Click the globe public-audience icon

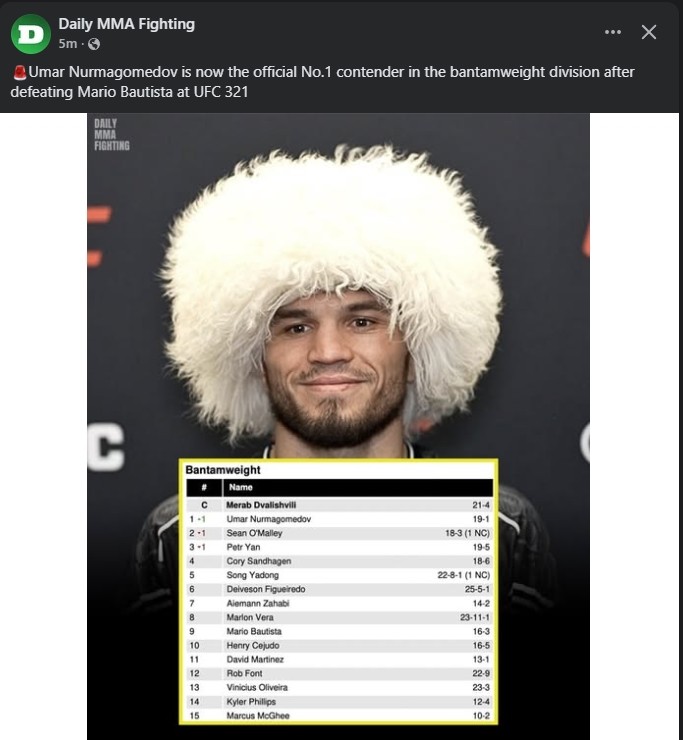(94, 44)
